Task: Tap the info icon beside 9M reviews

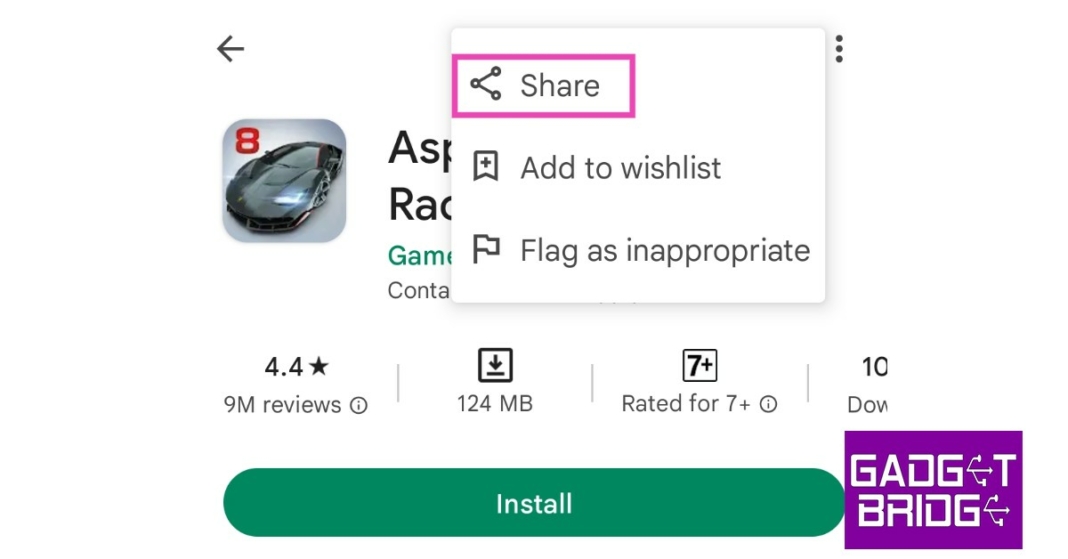Action: tap(359, 405)
